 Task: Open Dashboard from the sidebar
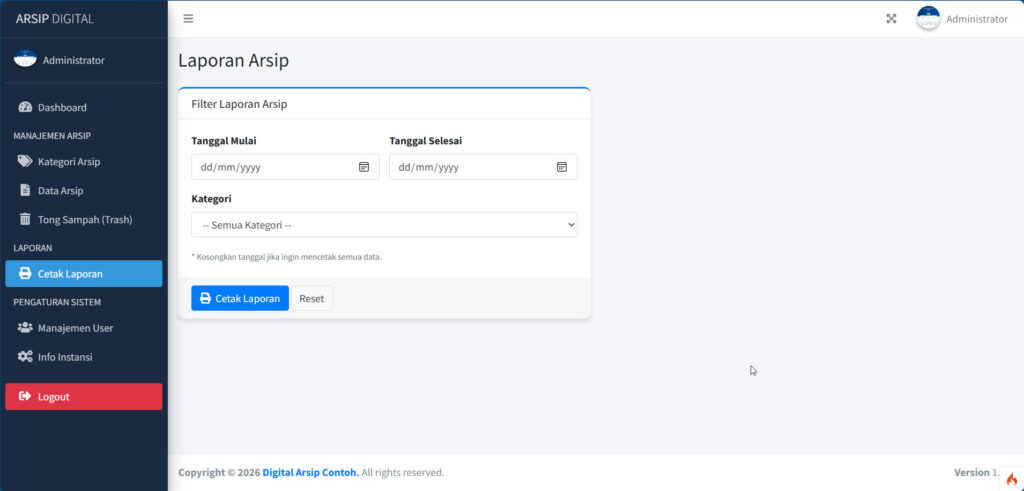tap(62, 107)
